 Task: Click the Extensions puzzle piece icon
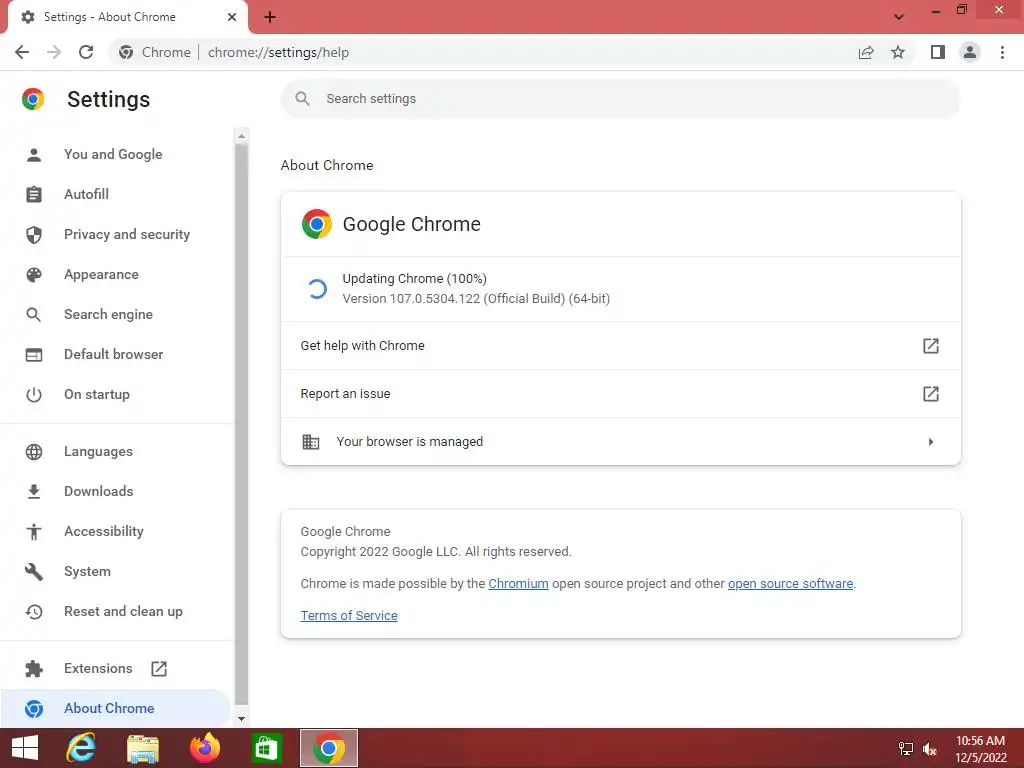[34, 669]
